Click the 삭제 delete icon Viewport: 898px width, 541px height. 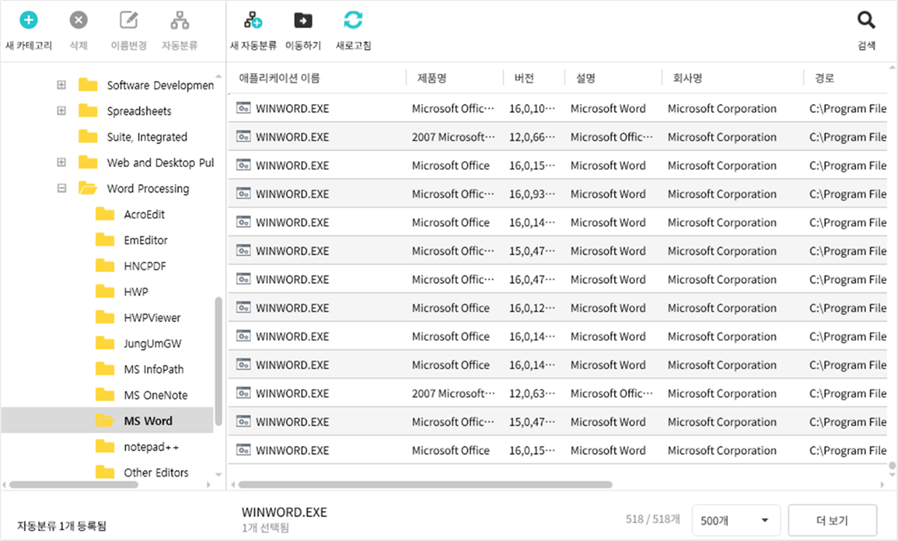coord(78,20)
